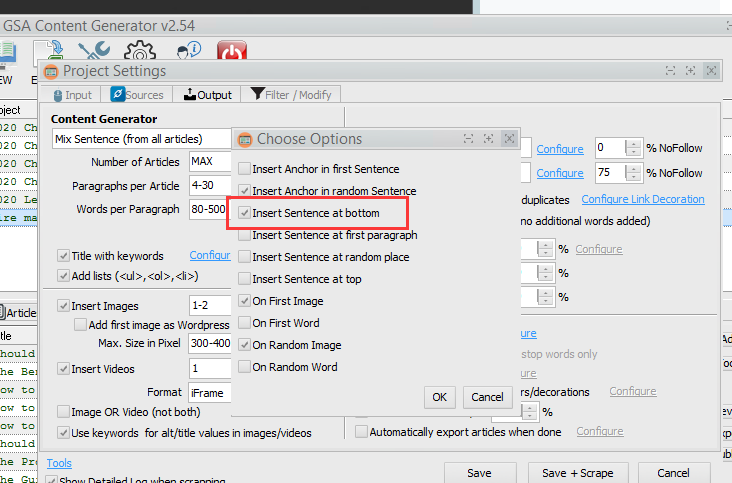Open Configure link beside 0 % NoFollow
The width and height of the screenshot is (732, 483).
pos(560,149)
